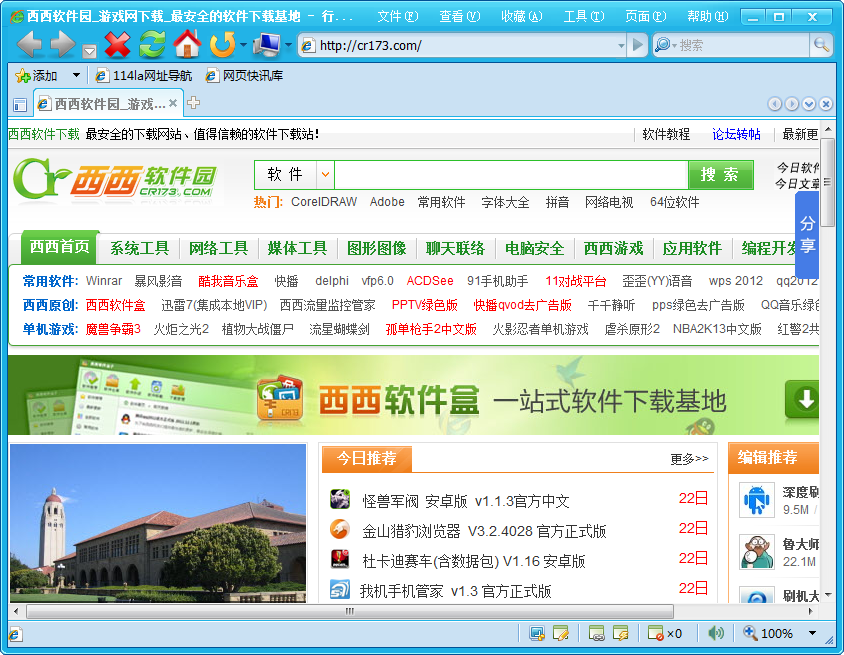Image resolution: width=844 pixels, height=655 pixels.
Task: Open the back/forward history dropdown arrow
Action: 89,51
